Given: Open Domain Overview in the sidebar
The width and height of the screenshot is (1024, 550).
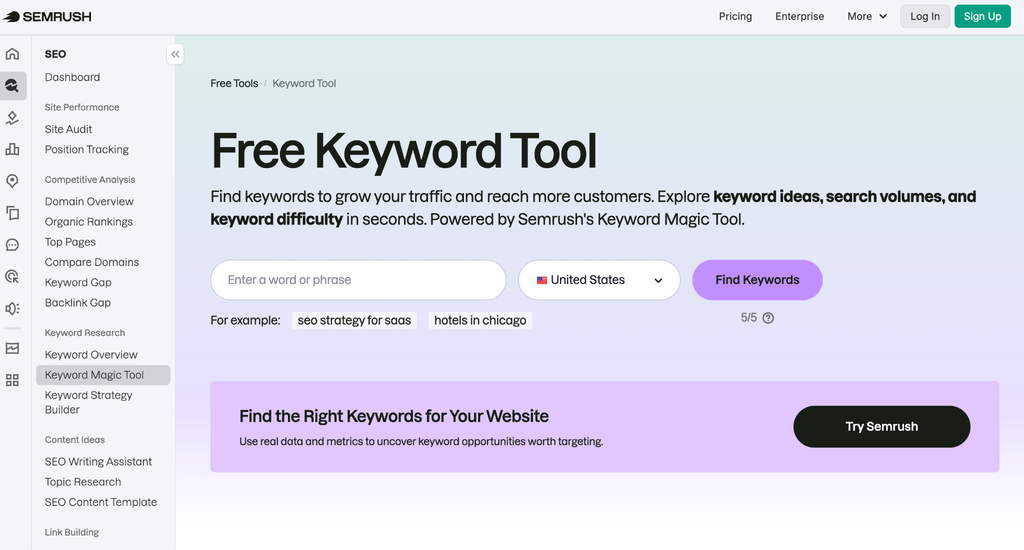Looking at the screenshot, I should point(89,202).
